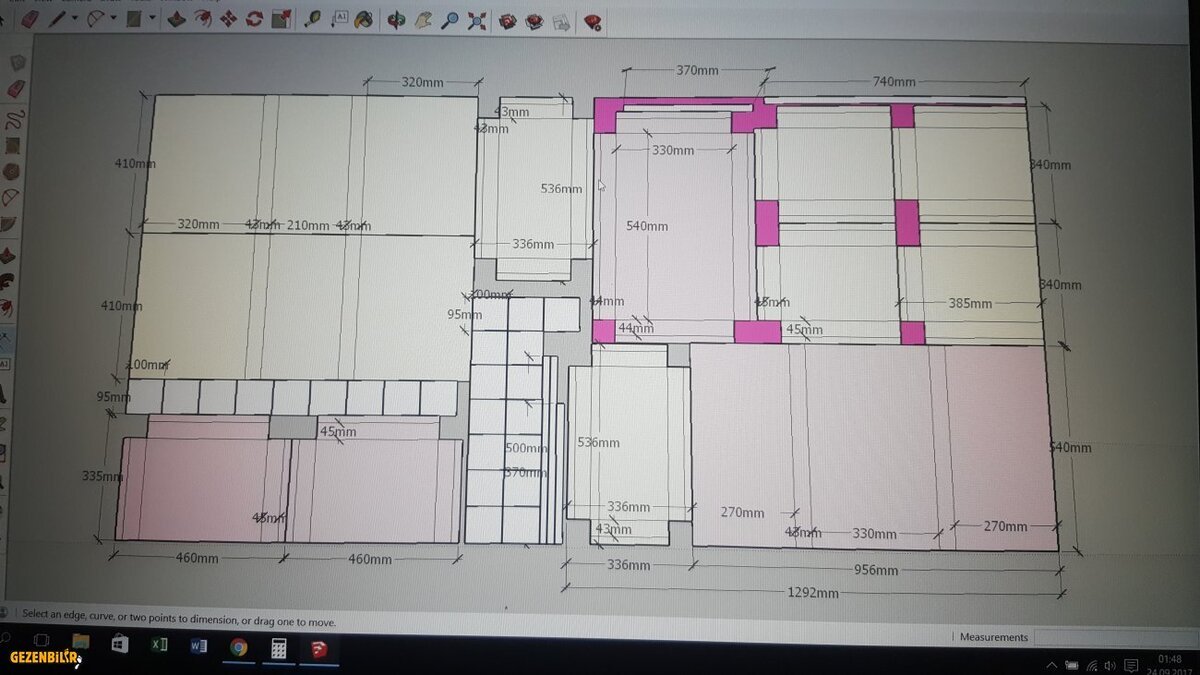Click the Zoom magnifier tool
The height and width of the screenshot is (675, 1200).
coord(450,18)
